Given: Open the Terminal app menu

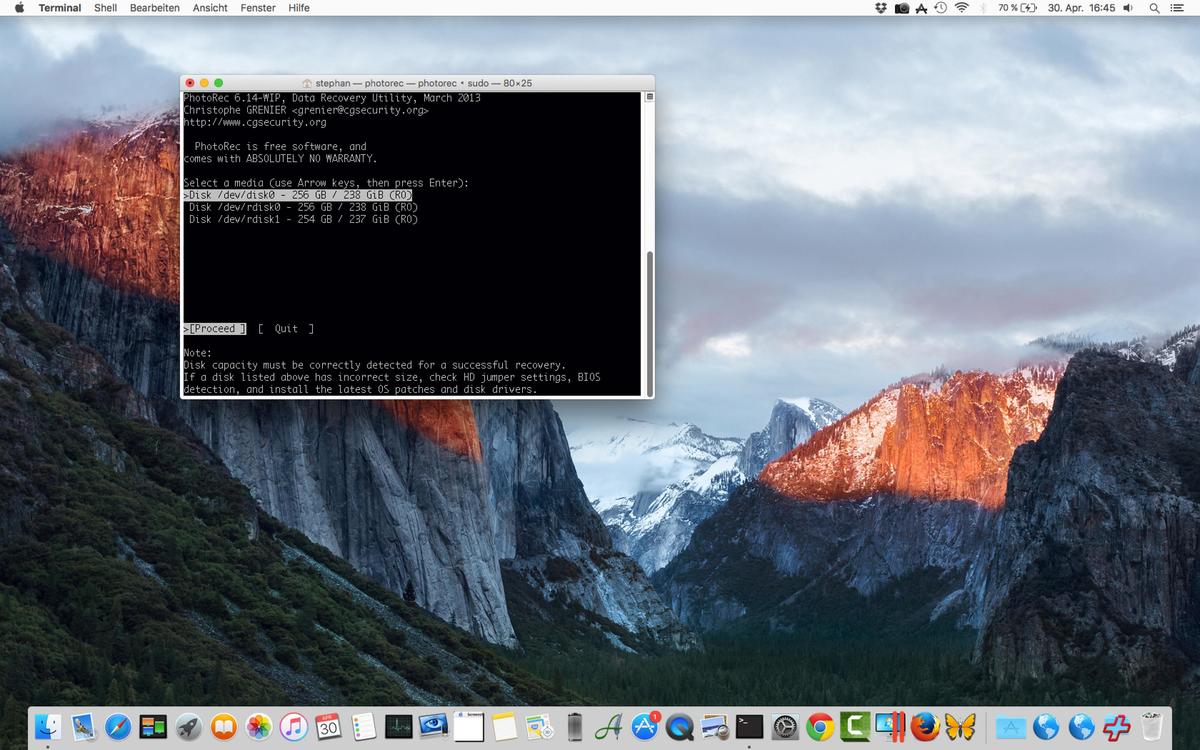Looking at the screenshot, I should click(x=60, y=8).
